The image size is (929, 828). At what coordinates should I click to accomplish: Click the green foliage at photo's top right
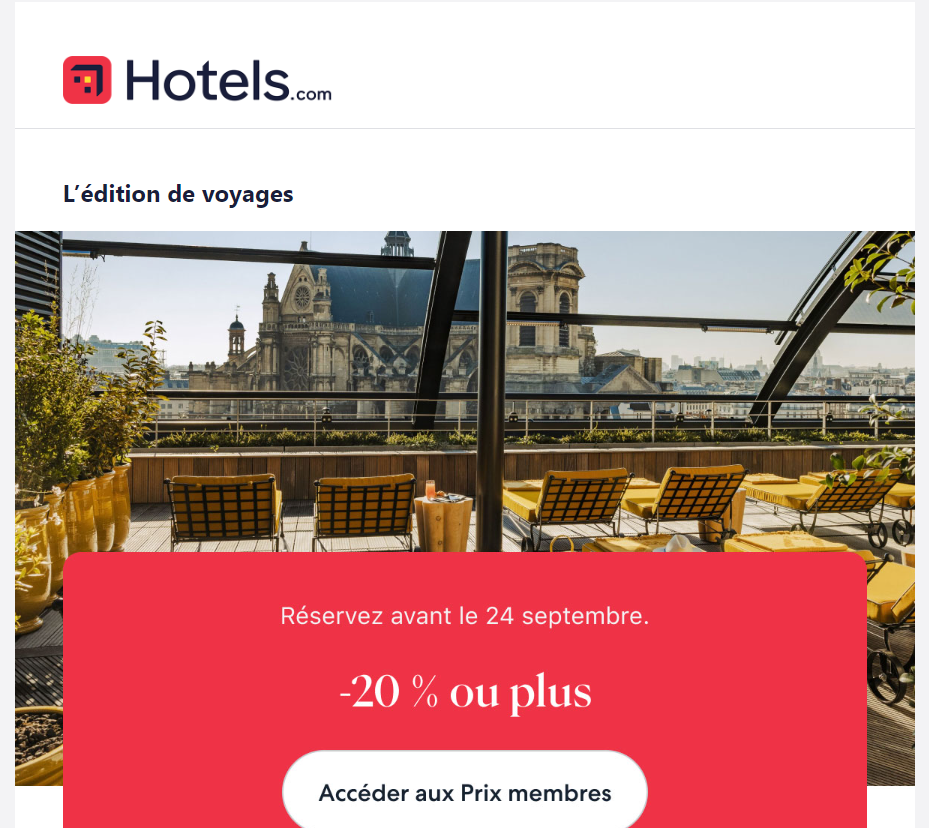(x=880, y=269)
